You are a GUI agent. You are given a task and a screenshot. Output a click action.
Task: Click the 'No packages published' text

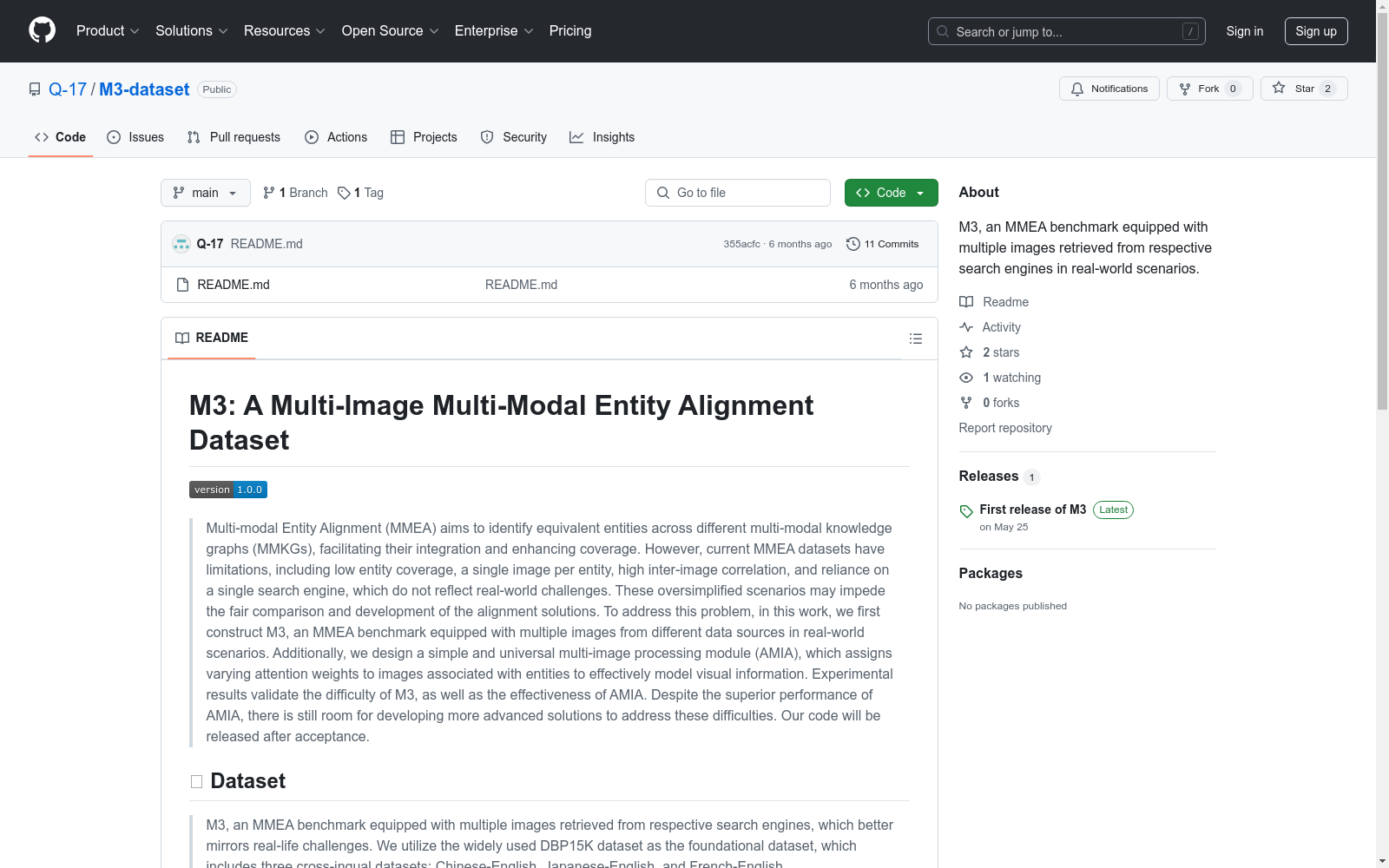(x=1013, y=606)
